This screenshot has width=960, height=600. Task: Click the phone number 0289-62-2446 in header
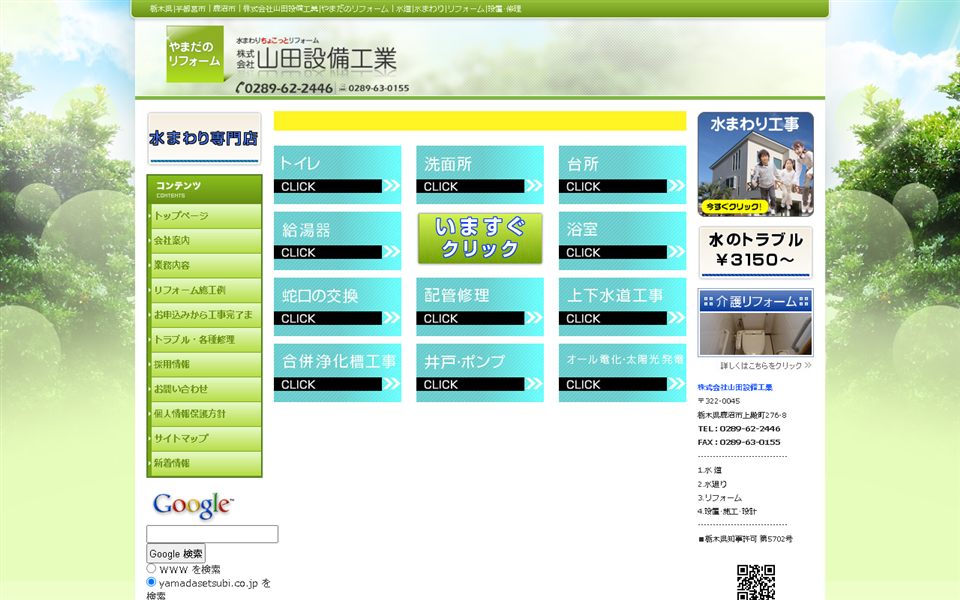click(285, 88)
